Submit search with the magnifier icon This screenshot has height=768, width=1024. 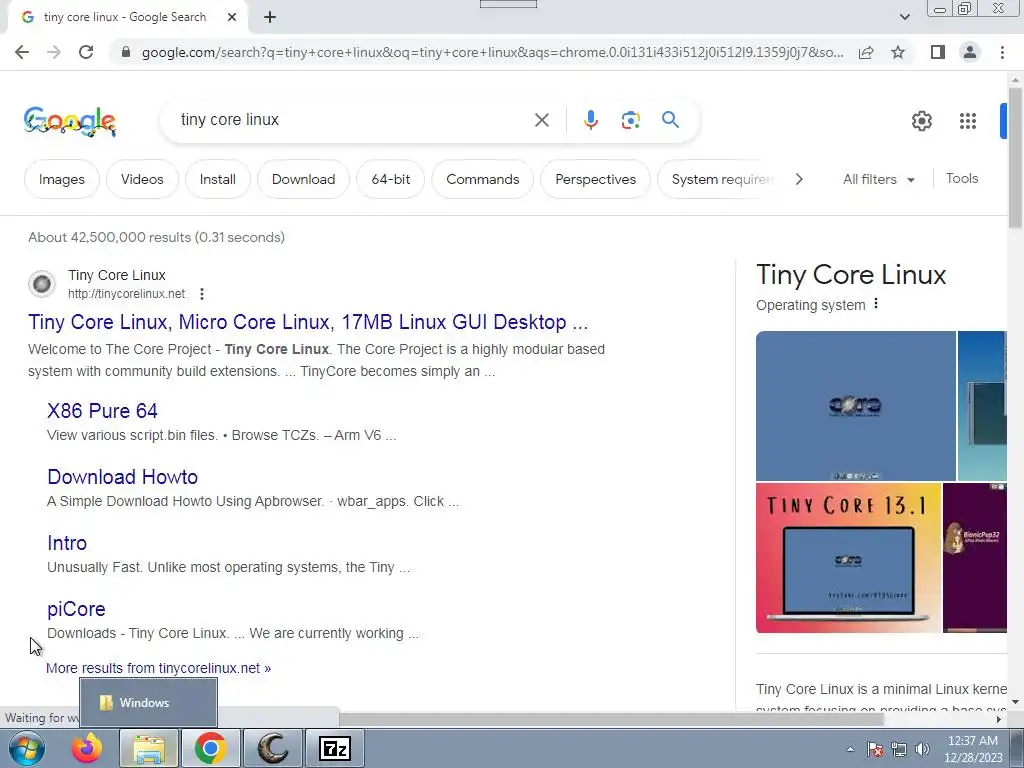(x=670, y=120)
